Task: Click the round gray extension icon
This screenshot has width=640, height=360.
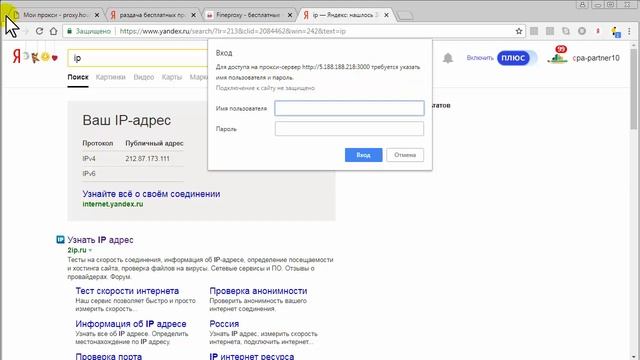Action: click(x=582, y=31)
